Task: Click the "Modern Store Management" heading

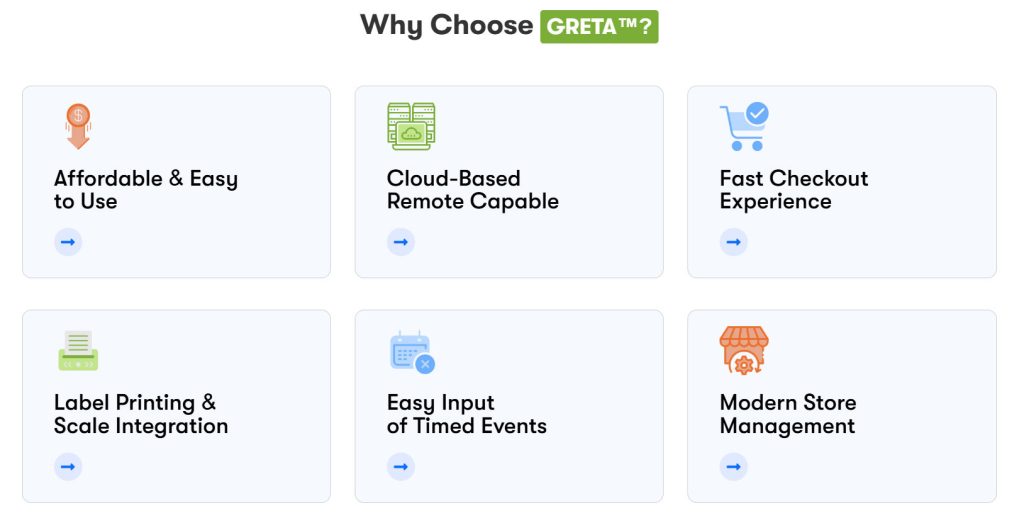Action: tap(788, 414)
